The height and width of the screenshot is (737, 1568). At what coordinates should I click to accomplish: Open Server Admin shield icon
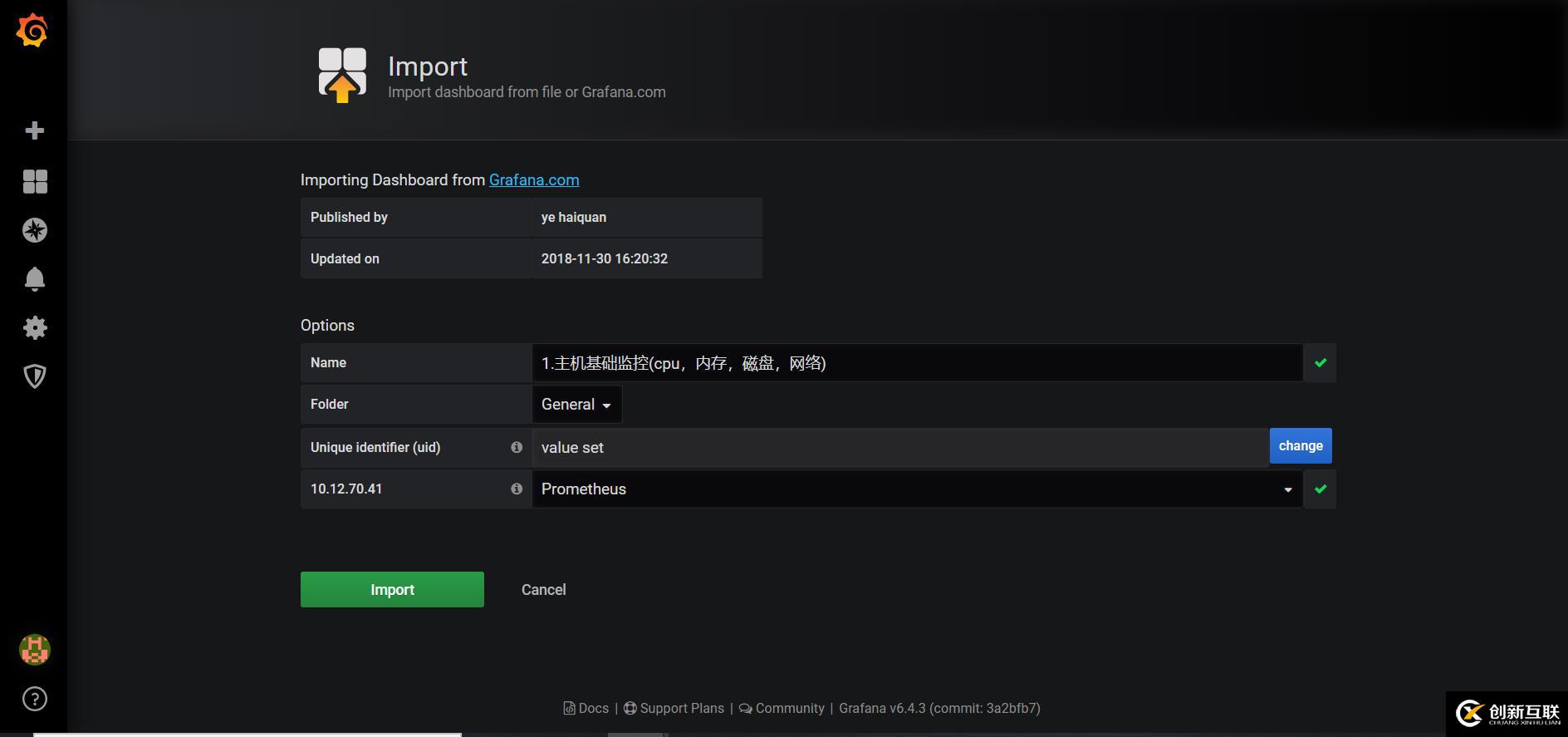pyautogui.click(x=35, y=376)
